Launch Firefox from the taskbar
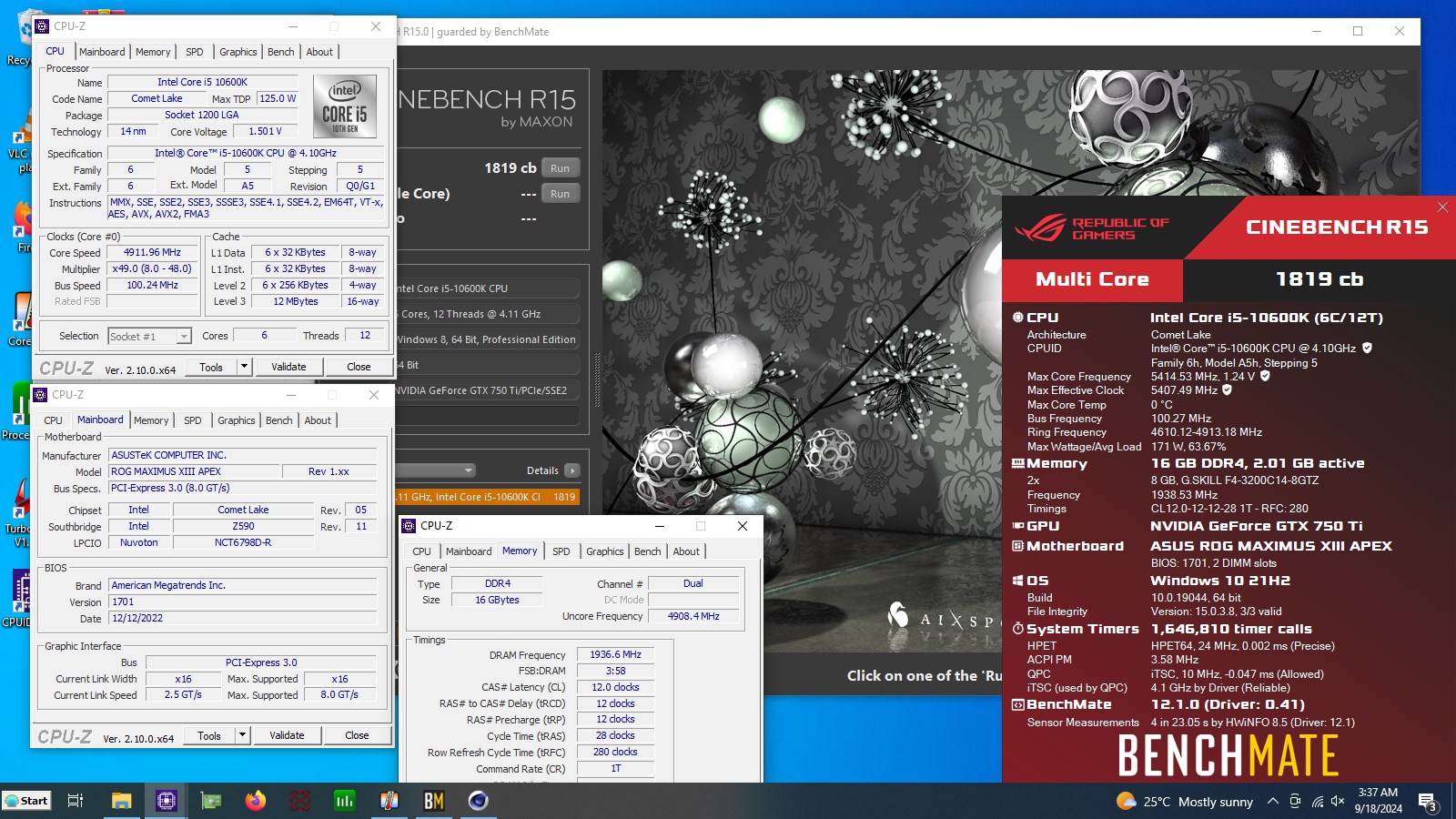1456x819 pixels. tap(256, 801)
